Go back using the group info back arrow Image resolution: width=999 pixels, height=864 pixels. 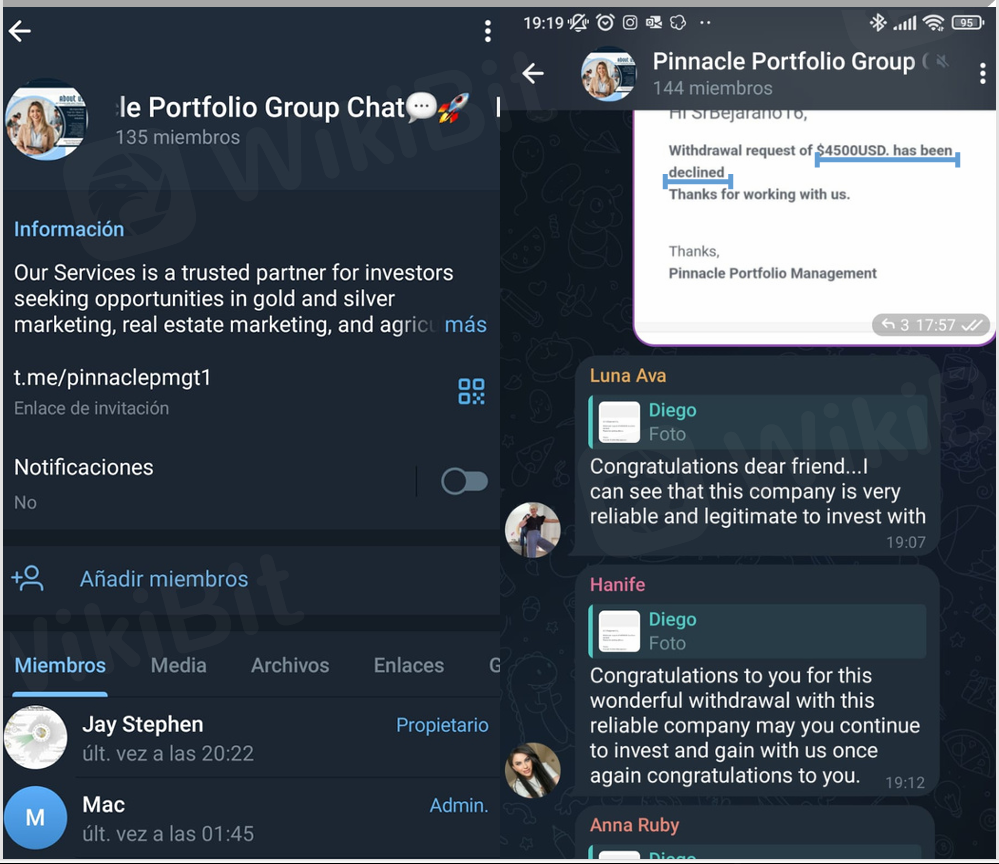(x=20, y=31)
